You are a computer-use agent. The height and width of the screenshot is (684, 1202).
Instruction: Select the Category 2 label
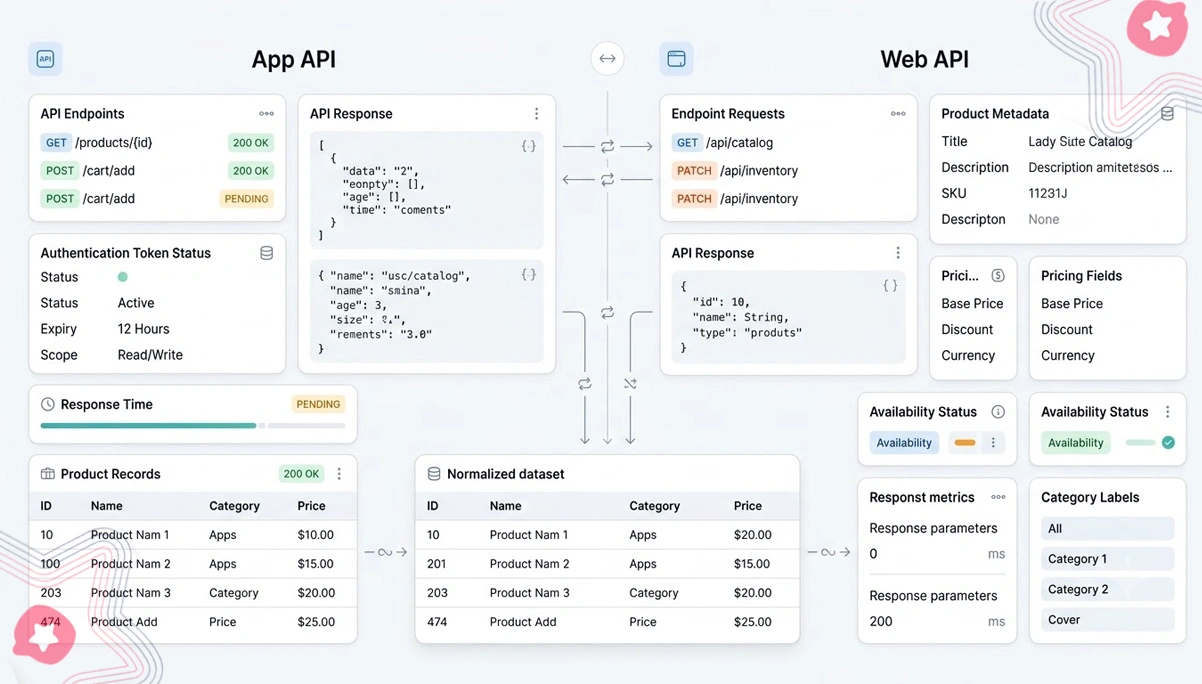tap(1107, 589)
